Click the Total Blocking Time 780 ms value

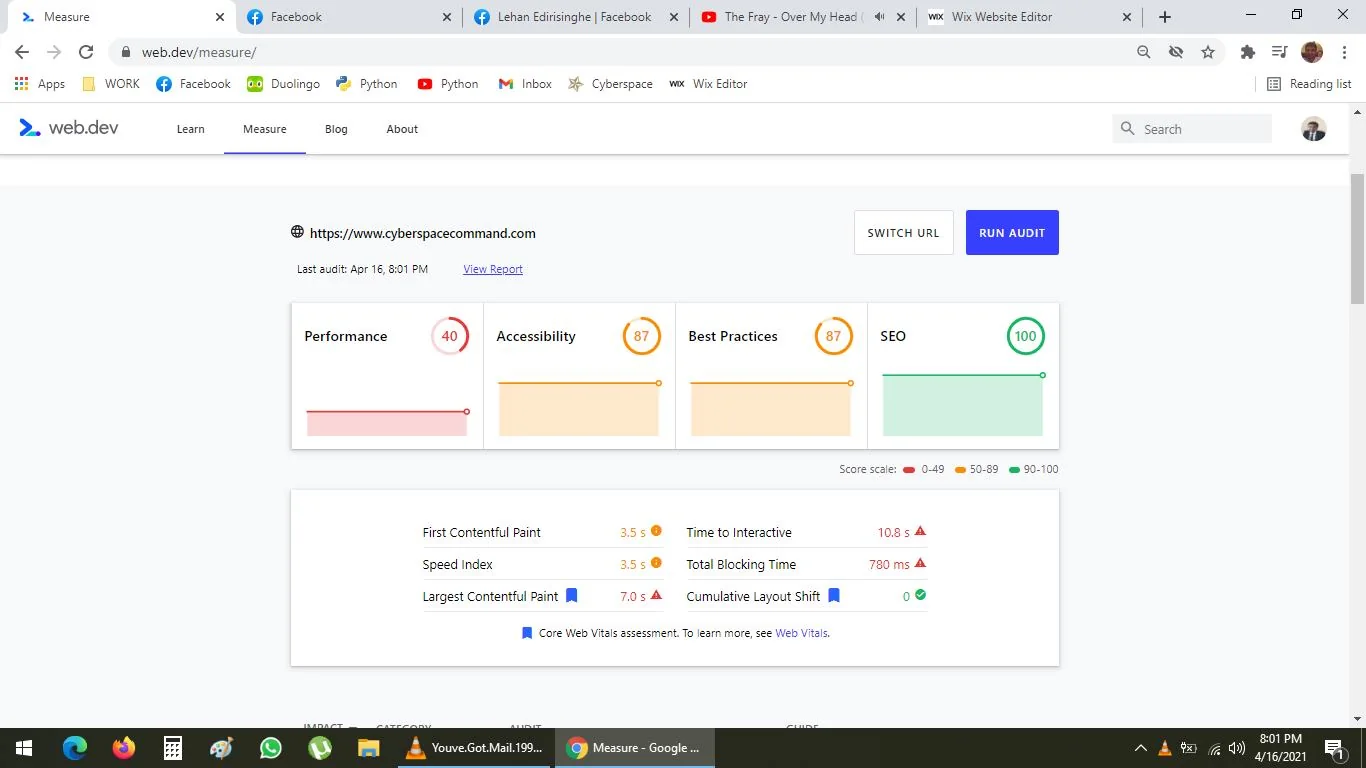click(889, 564)
